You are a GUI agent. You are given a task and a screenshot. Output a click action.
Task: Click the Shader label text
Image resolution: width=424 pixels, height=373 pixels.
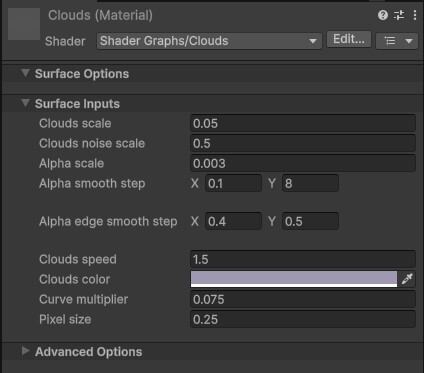click(x=65, y=41)
